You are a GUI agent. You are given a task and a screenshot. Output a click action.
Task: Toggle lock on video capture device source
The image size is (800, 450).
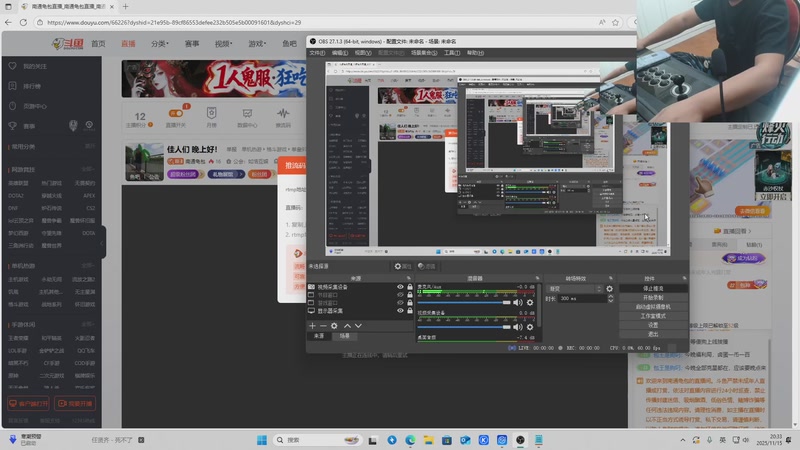(410, 287)
